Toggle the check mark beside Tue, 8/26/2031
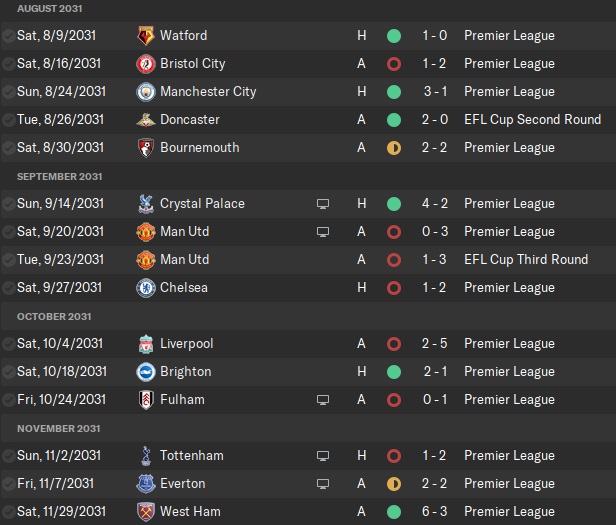616x525 pixels. [x=8, y=120]
